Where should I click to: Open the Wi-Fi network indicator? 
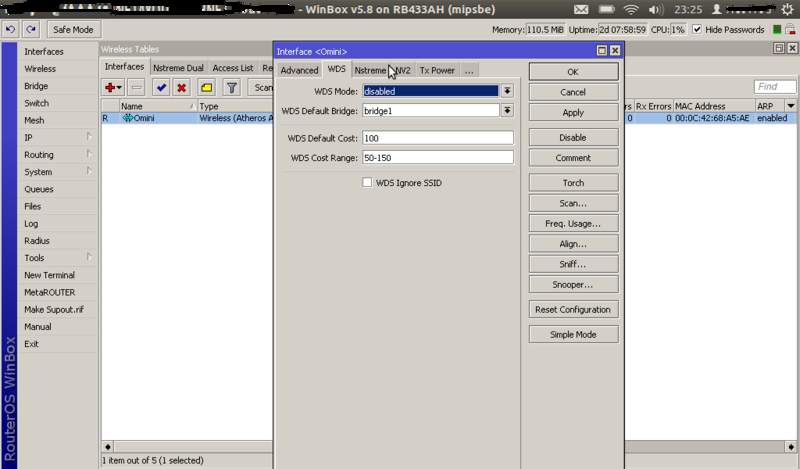pos(631,9)
